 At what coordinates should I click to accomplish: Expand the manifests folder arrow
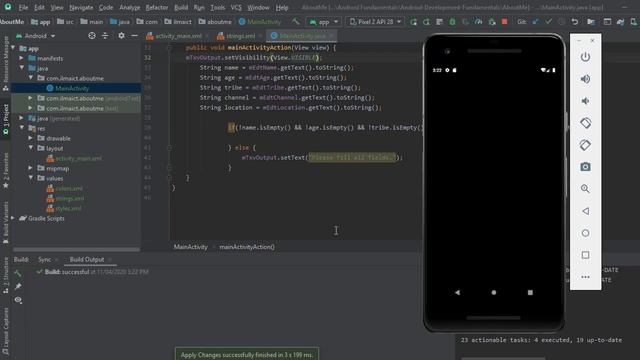[22, 58]
